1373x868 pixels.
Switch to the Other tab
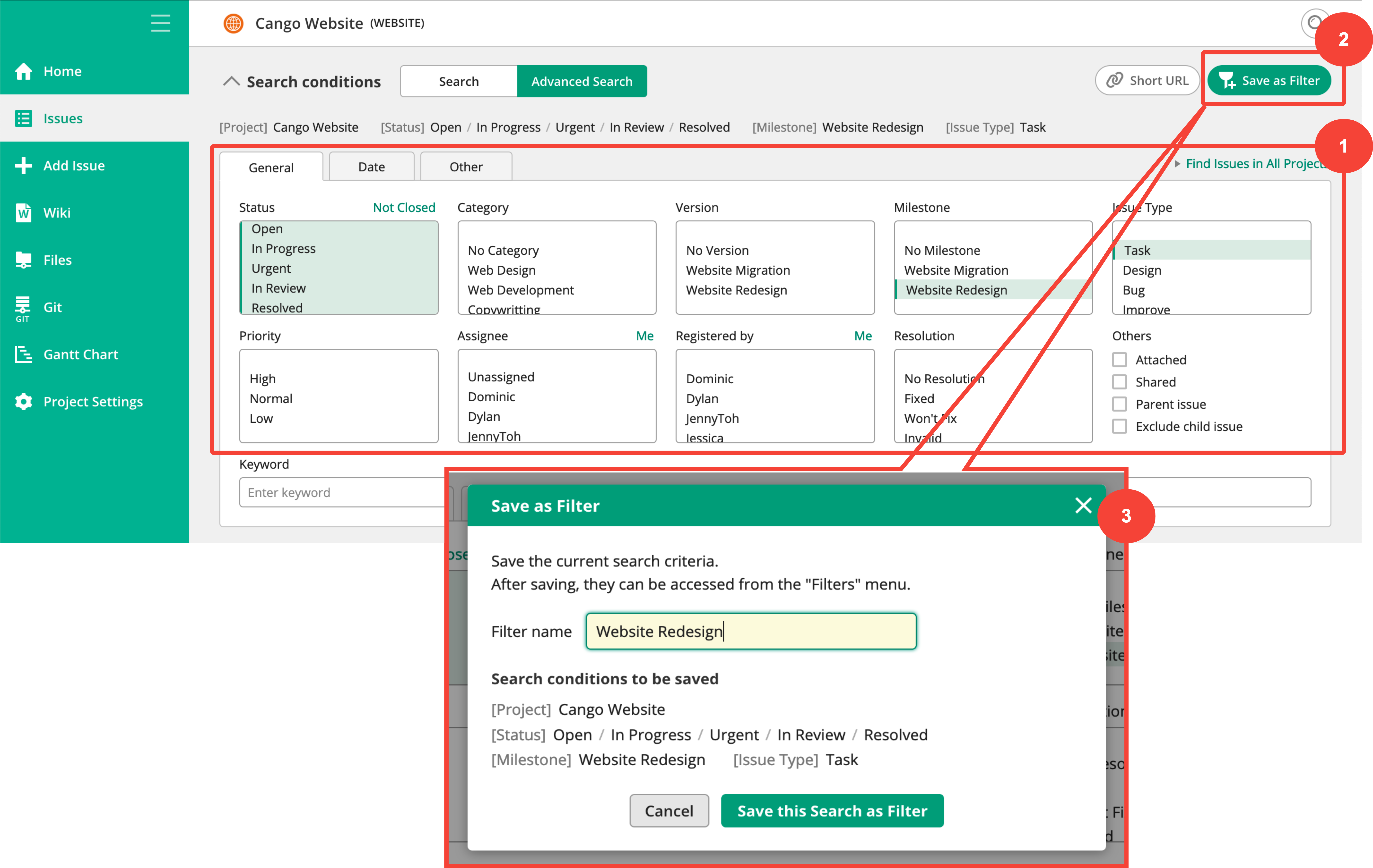tap(466, 167)
